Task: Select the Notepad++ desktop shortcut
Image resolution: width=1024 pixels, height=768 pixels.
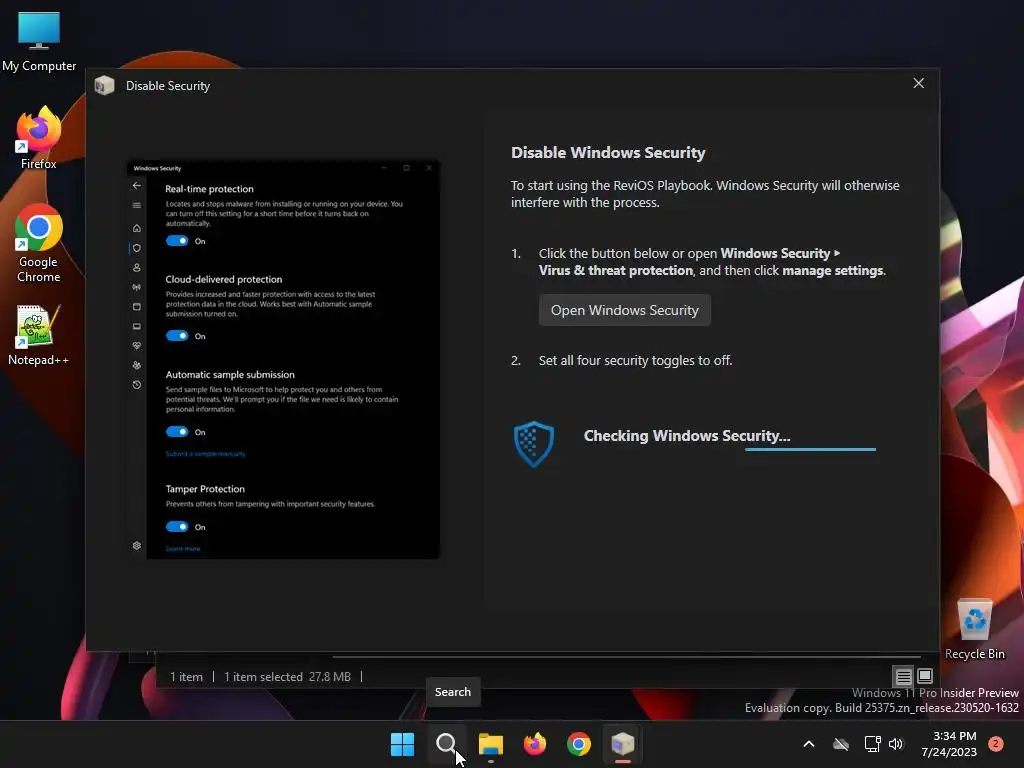Action: pyautogui.click(x=39, y=335)
